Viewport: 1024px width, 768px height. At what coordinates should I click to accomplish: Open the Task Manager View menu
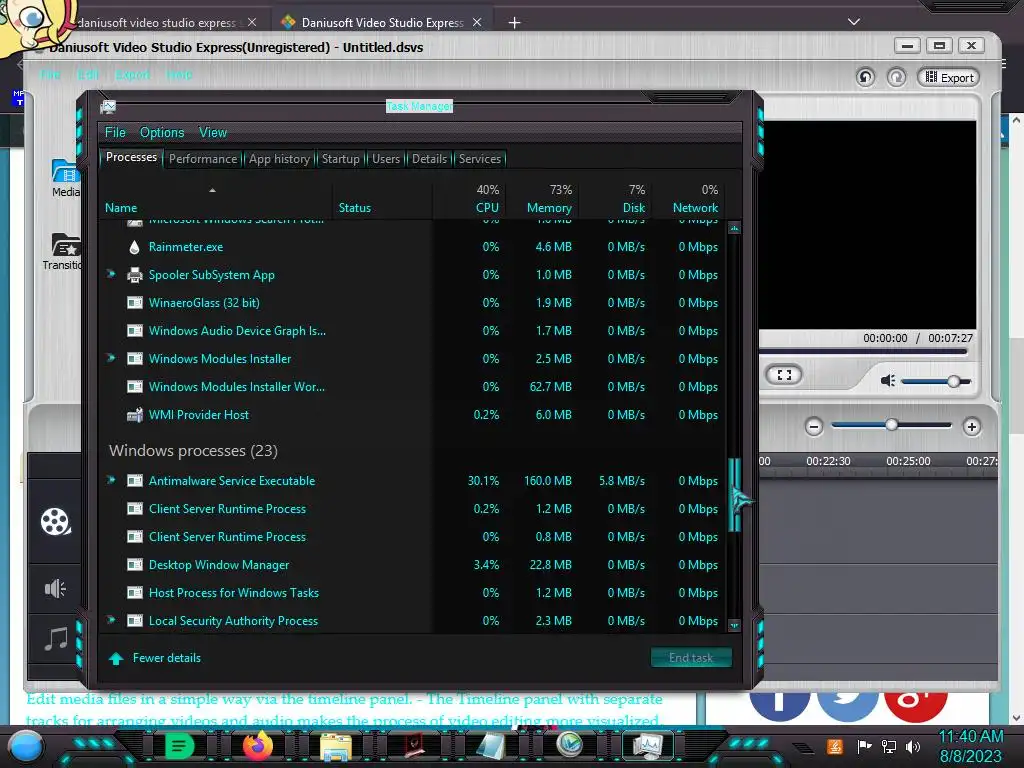tap(213, 133)
